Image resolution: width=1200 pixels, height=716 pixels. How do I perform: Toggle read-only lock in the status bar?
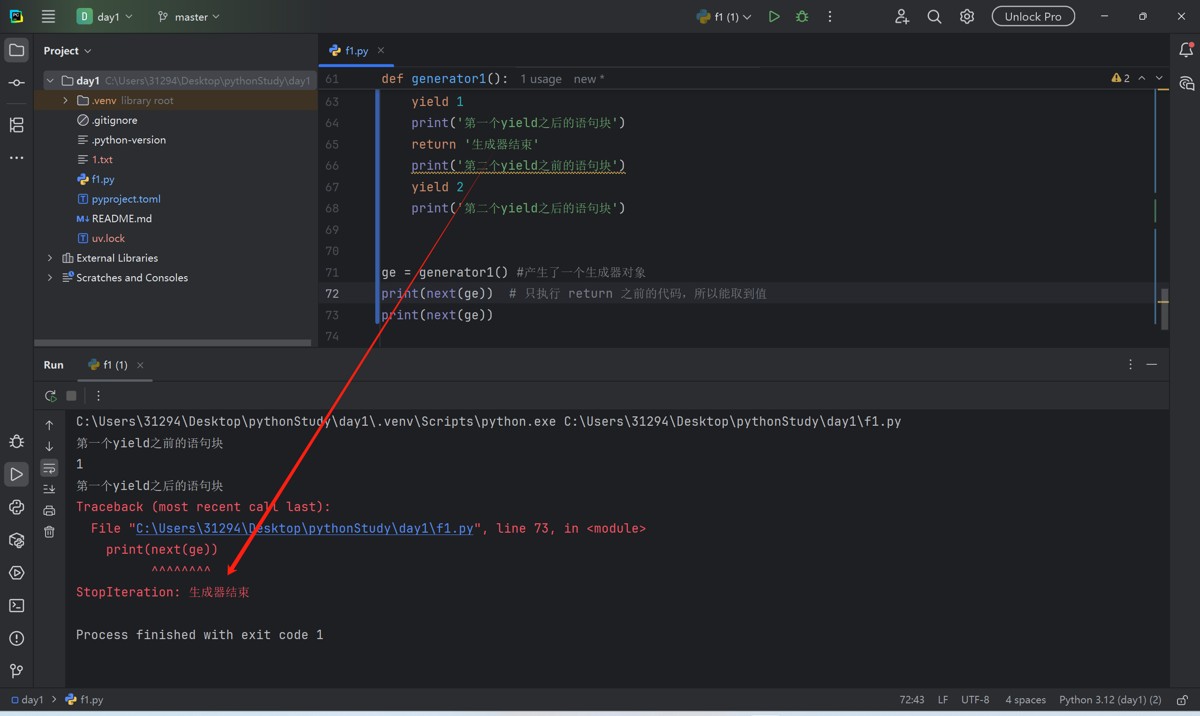1182,700
